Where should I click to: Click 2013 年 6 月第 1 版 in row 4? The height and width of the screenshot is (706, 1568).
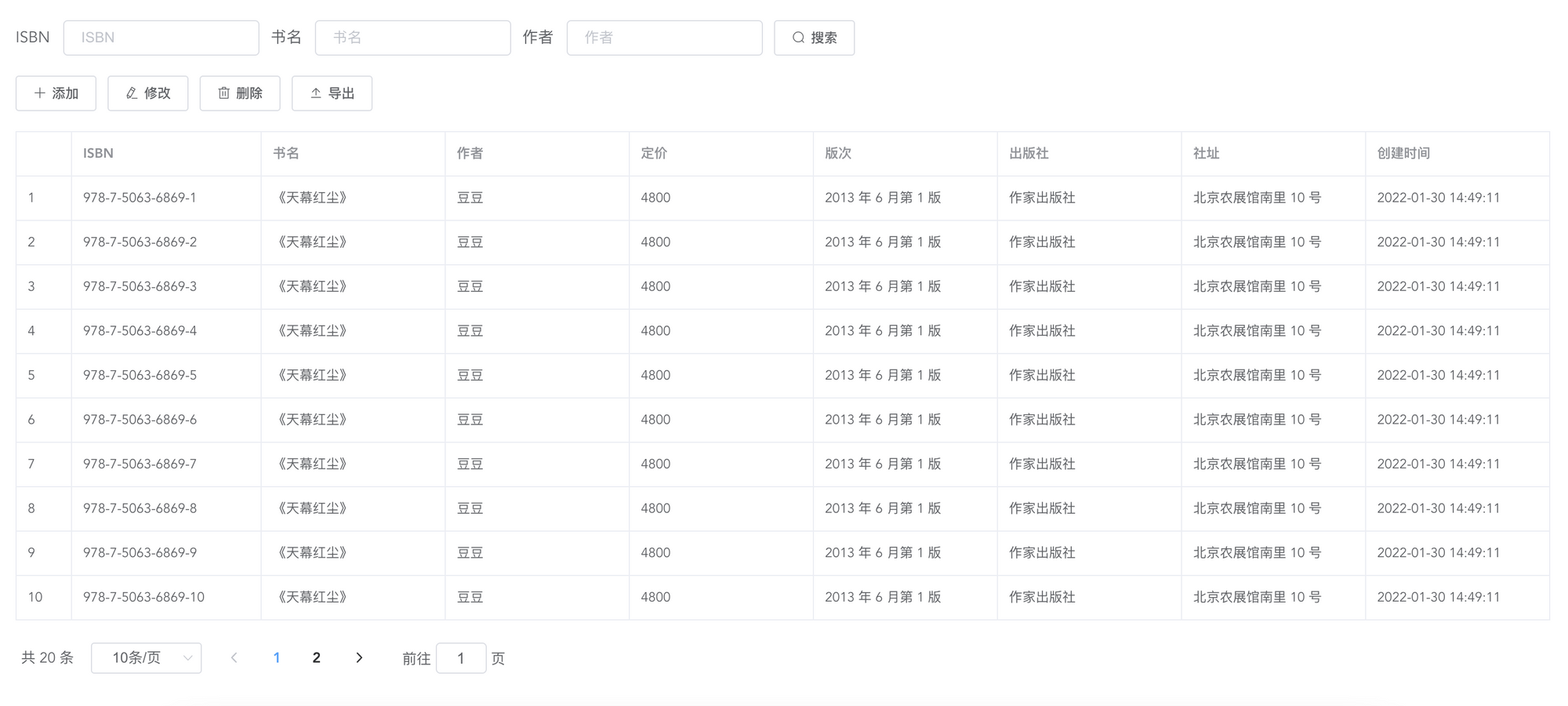[x=883, y=331]
